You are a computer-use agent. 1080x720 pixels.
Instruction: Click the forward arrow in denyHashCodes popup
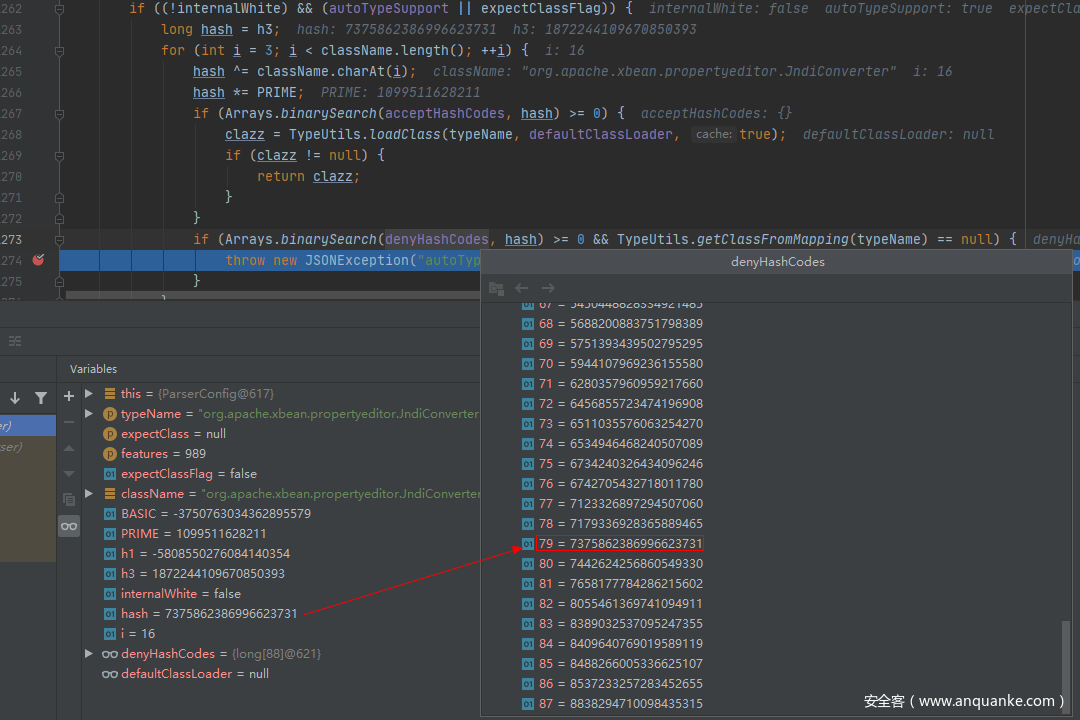coord(547,288)
